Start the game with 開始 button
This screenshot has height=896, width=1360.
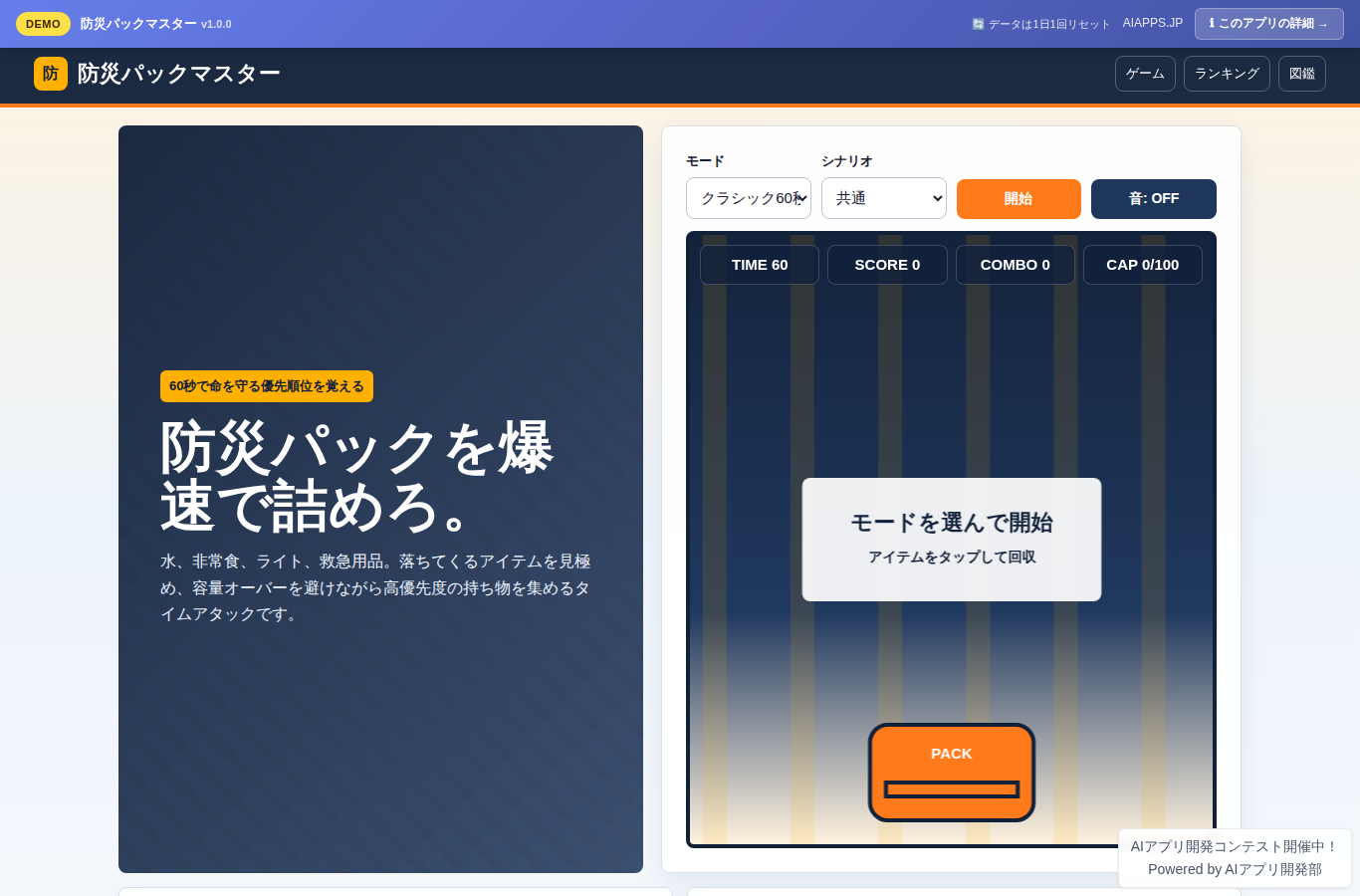[1019, 199]
